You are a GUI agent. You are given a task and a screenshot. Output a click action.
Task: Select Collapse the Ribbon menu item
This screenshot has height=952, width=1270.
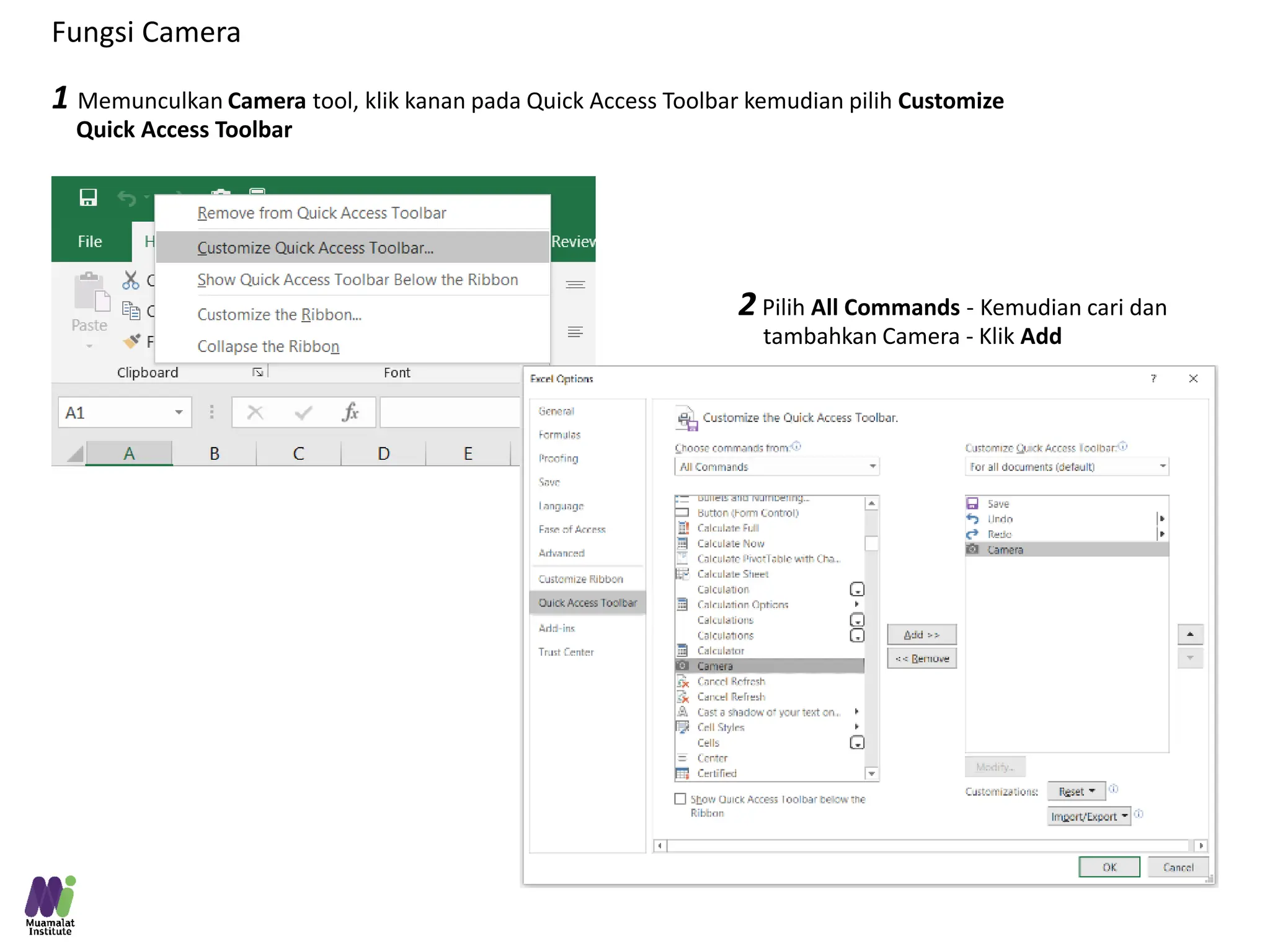[268, 346]
